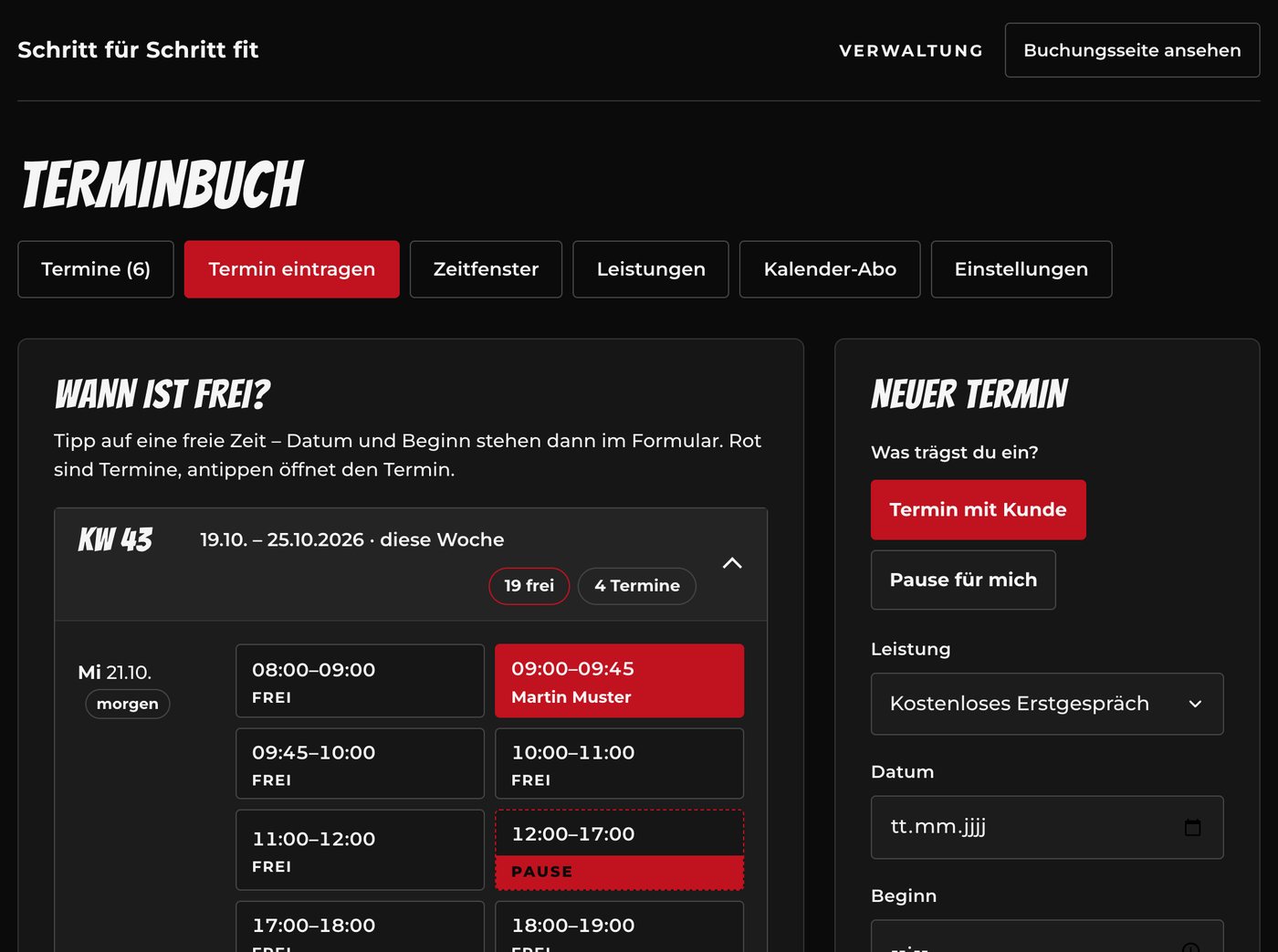Click the calendar icon in the Datum field
Image resolution: width=1278 pixels, height=952 pixels.
(1192, 828)
